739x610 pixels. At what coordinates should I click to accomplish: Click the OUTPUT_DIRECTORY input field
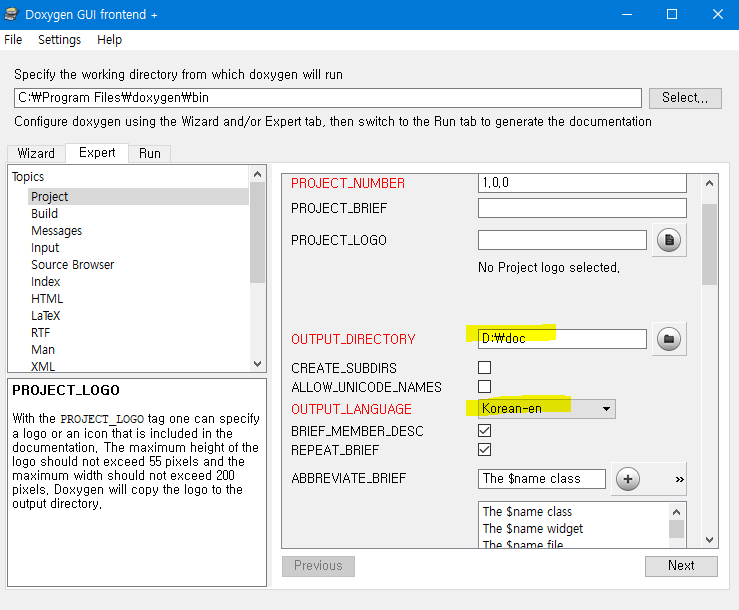pos(562,339)
